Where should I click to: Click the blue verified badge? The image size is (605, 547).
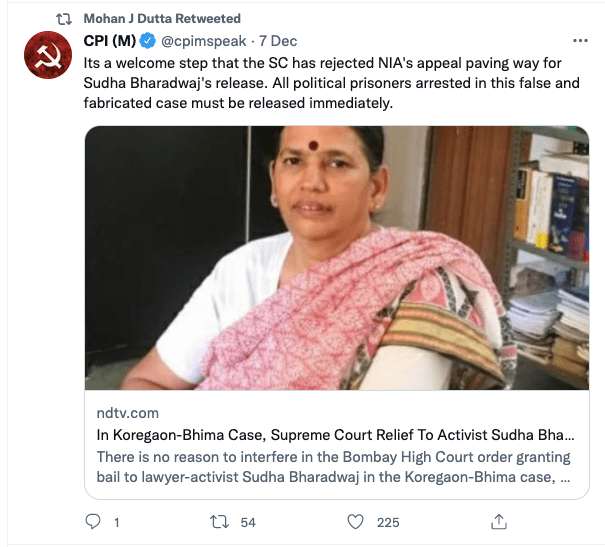pos(148,42)
